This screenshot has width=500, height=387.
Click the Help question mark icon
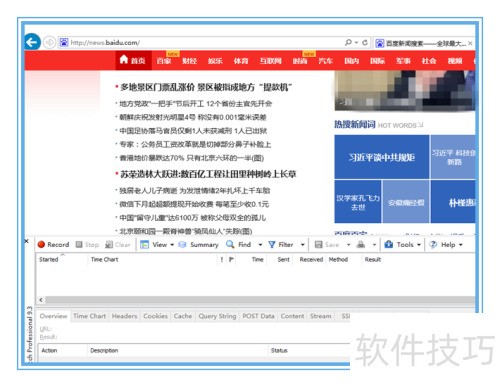pyautogui.click(x=433, y=245)
